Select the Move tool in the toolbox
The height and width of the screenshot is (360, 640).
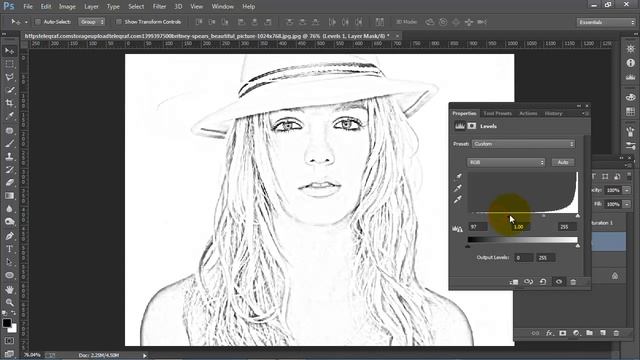(9, 51)
